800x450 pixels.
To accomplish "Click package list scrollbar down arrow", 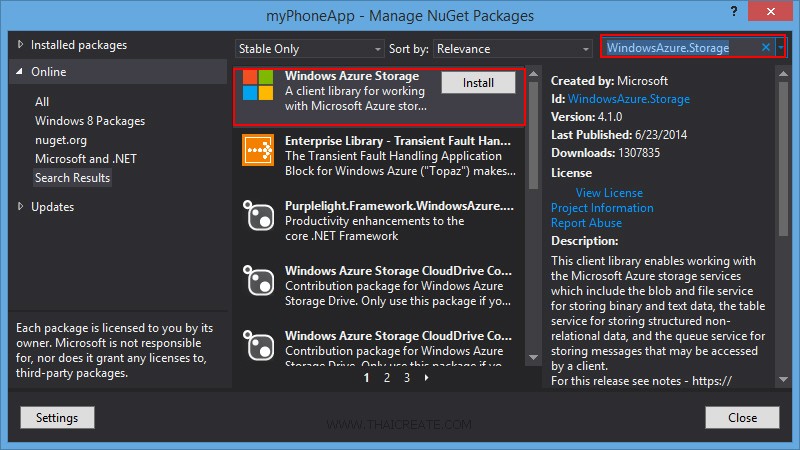I will pos(534,357).
